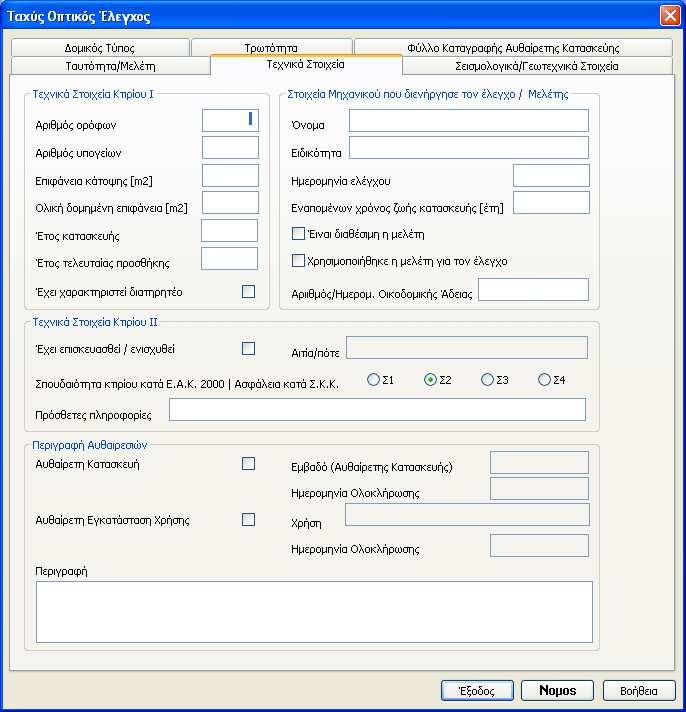This screenshot has height=712, width=686.
Task: Click the Έτος τελευταίας προσθήκης field
Action: [229, 258]
